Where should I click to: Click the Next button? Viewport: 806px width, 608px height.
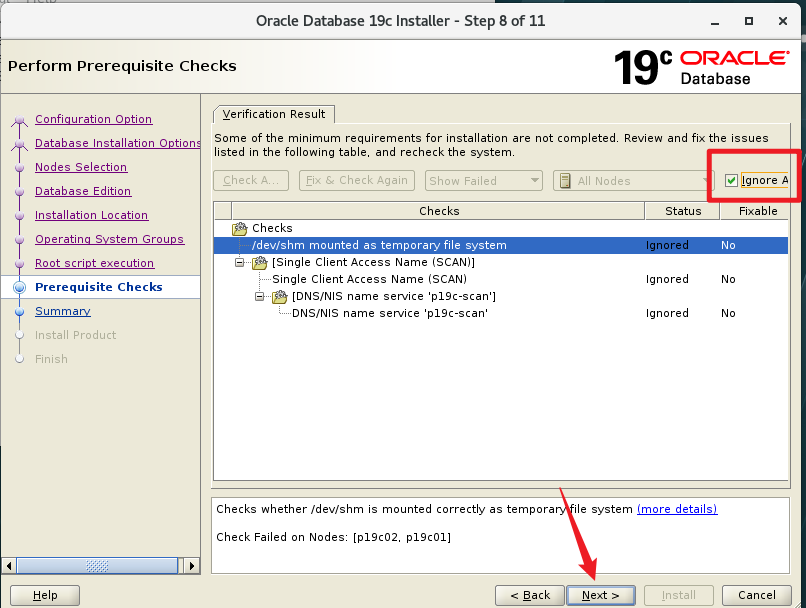(x=600, y=595)
